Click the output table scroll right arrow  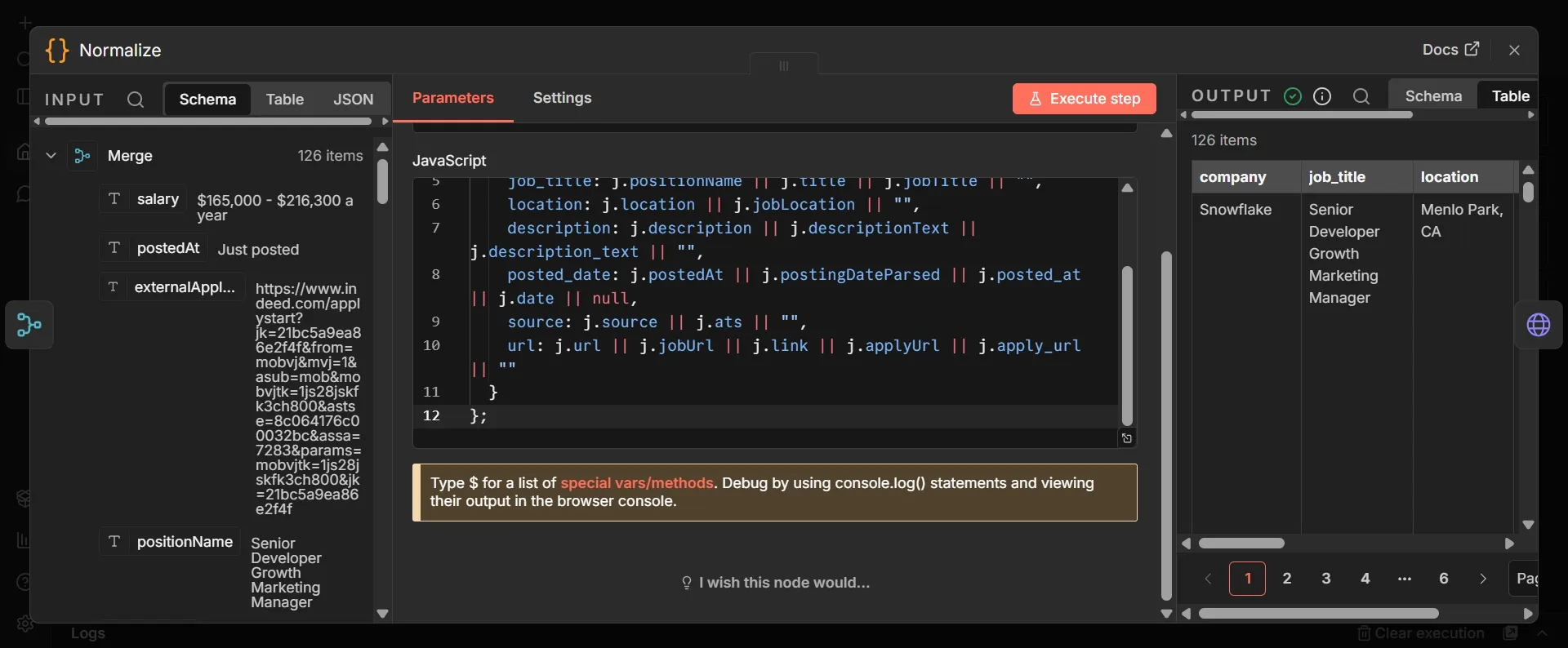[1509, 544]
